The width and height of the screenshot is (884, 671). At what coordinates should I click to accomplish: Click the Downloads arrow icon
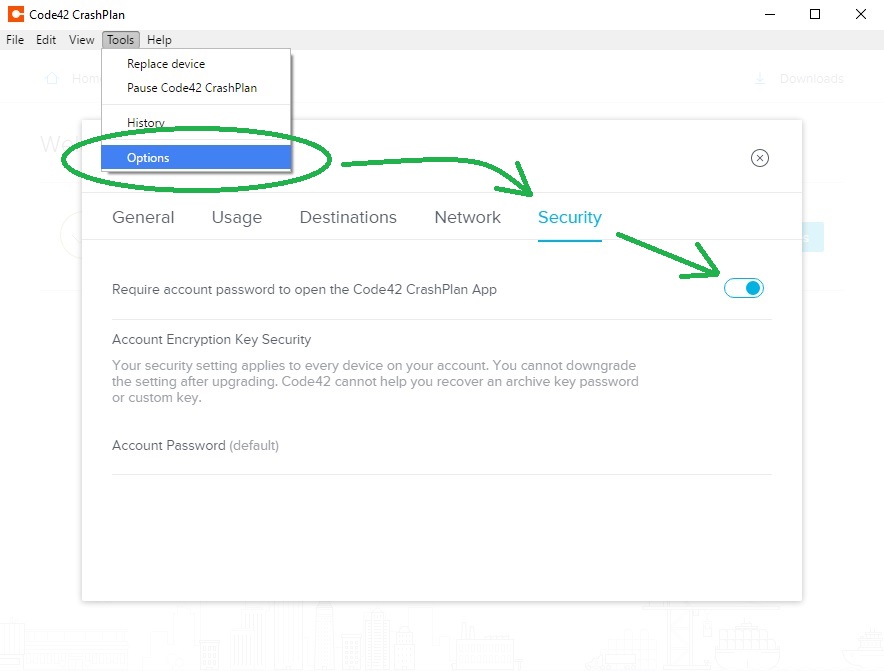click(760, 79)
